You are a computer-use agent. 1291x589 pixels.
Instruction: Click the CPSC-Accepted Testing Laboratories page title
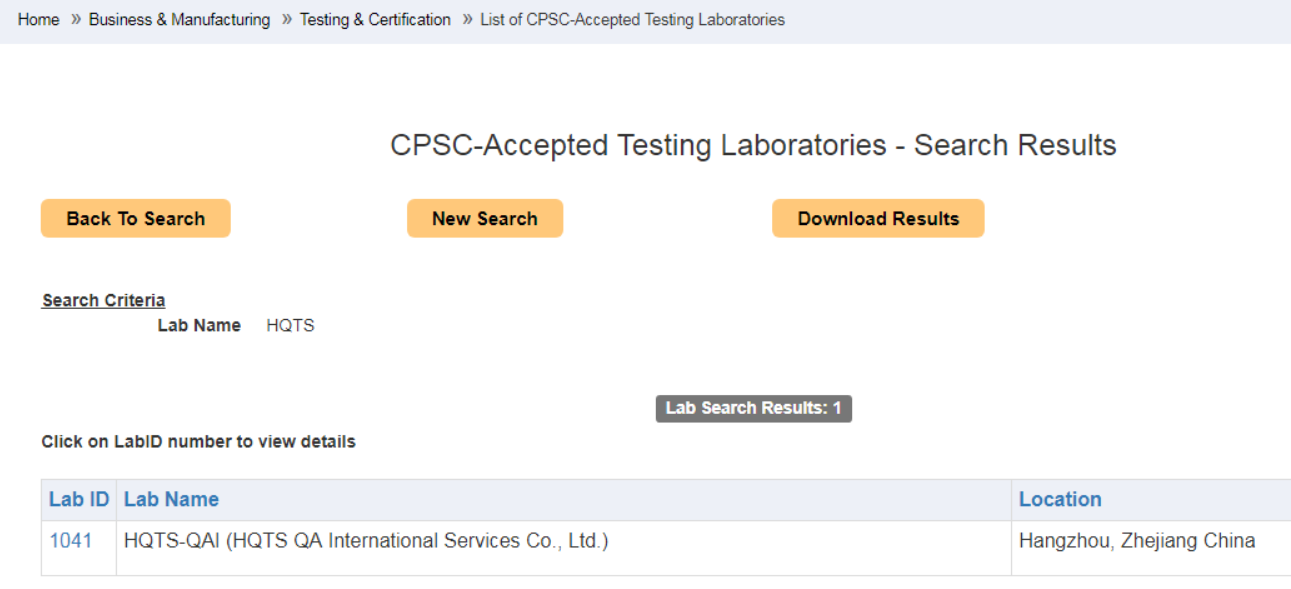753,145
